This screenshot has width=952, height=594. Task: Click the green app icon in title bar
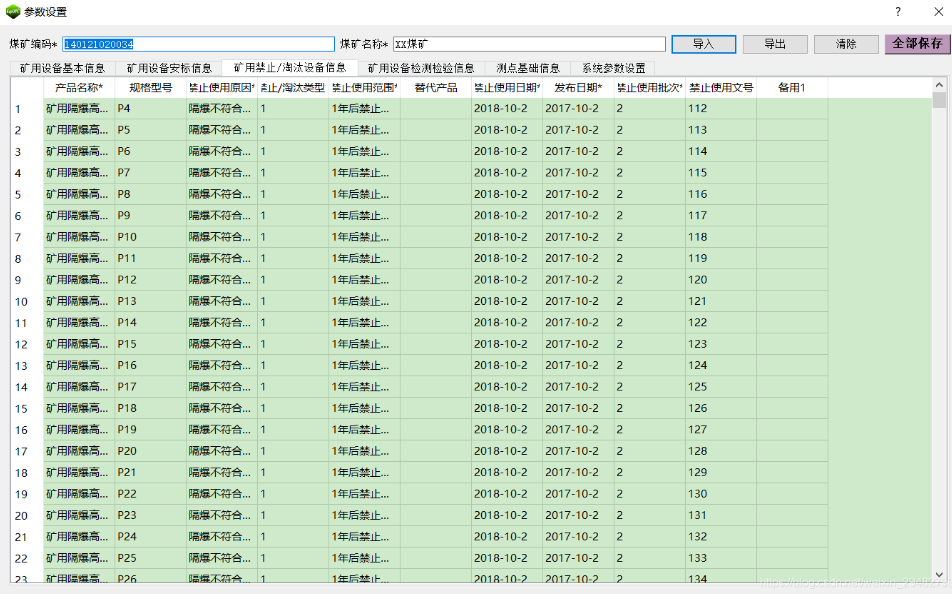(x=12, y=12)
